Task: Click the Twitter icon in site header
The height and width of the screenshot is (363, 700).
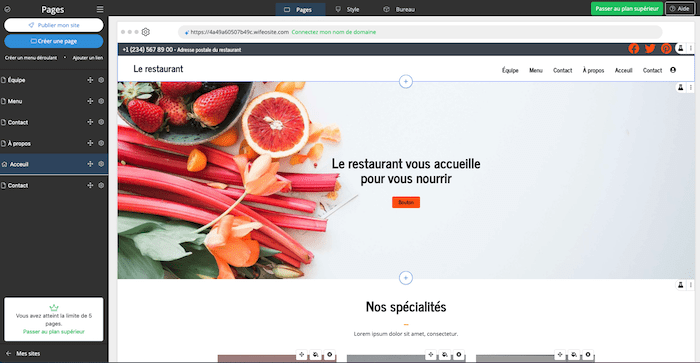Action: point(650,49)
